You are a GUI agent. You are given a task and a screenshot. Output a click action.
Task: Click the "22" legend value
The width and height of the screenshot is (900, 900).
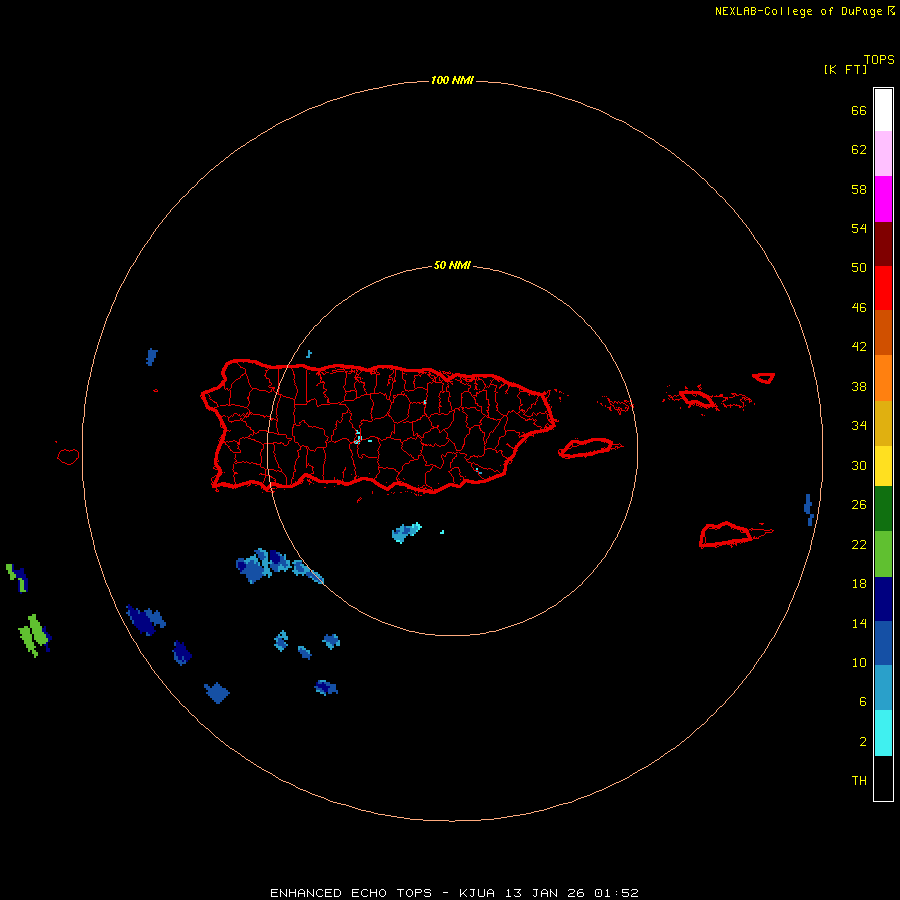pos(859,544)
